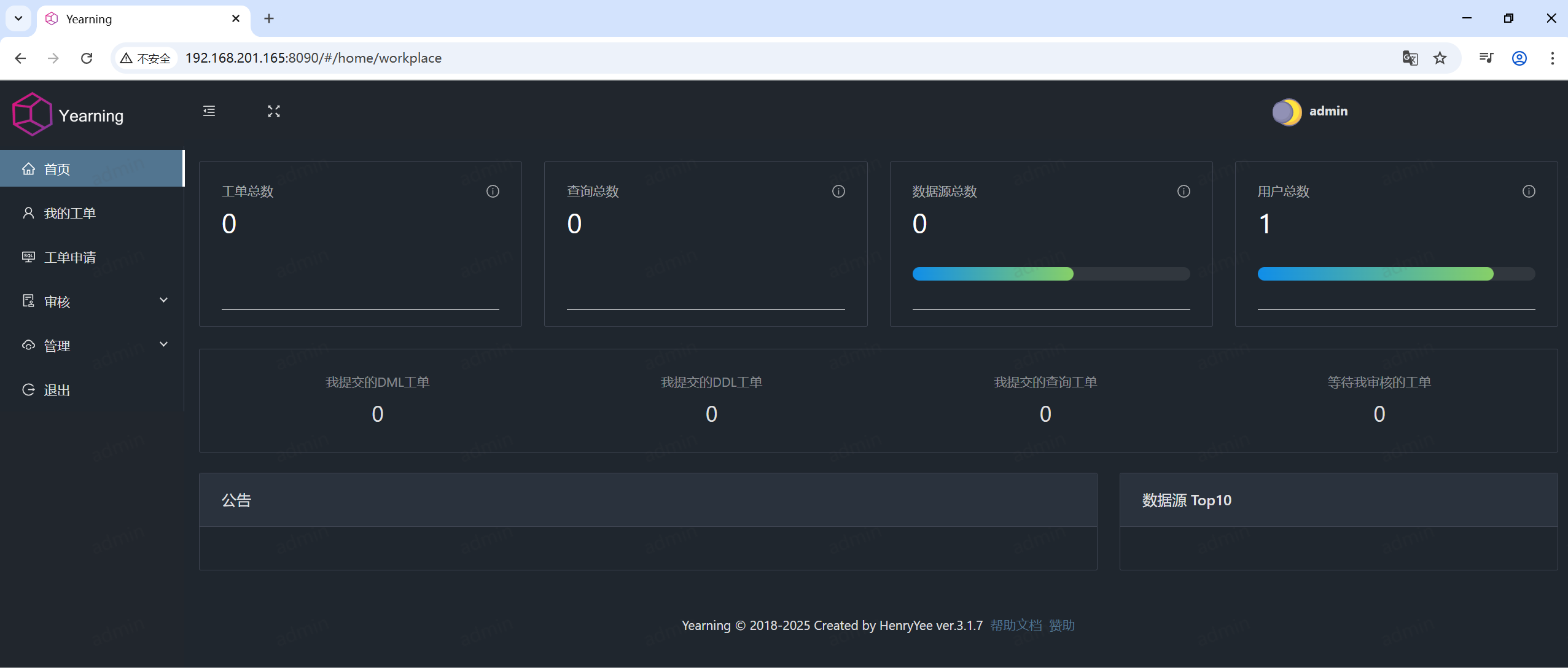Click info icon on 用户总数 card
Image resolution: width=1568 pixels, height=668 pixels.
1529,192
